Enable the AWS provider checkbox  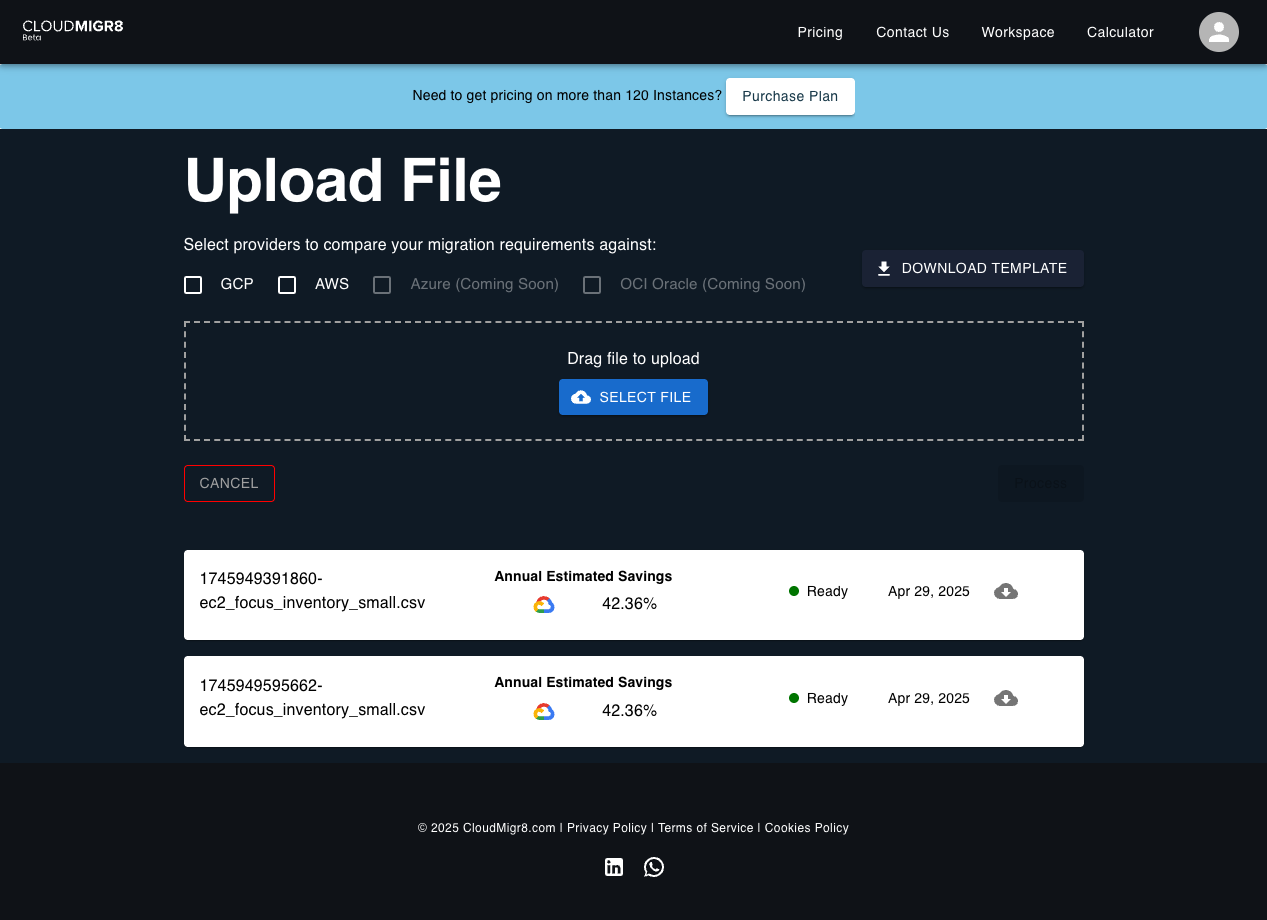click(x=287, y=285)
